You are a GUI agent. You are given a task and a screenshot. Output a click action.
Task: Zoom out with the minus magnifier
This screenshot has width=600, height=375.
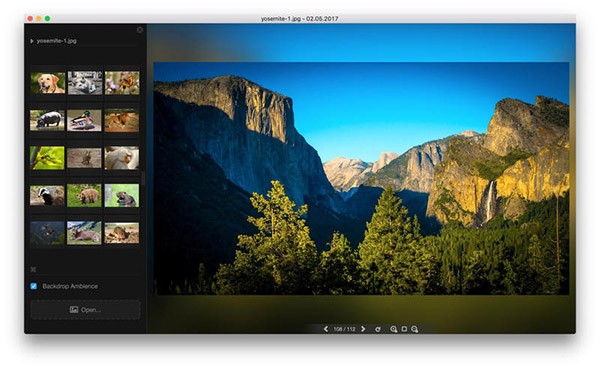tap(414, 329)
